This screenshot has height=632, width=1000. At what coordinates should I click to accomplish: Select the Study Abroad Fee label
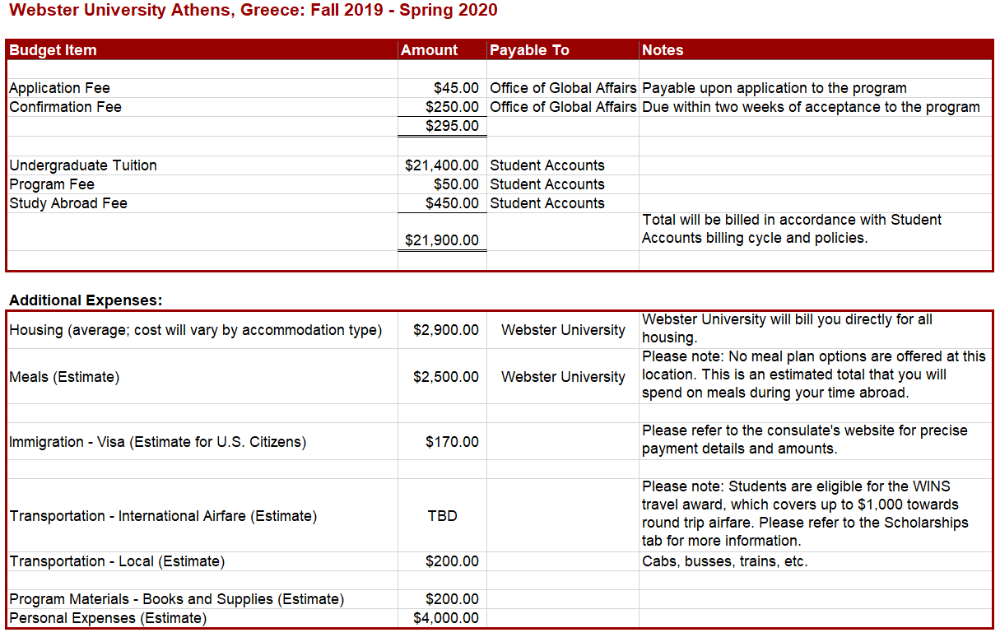(68, 203)
